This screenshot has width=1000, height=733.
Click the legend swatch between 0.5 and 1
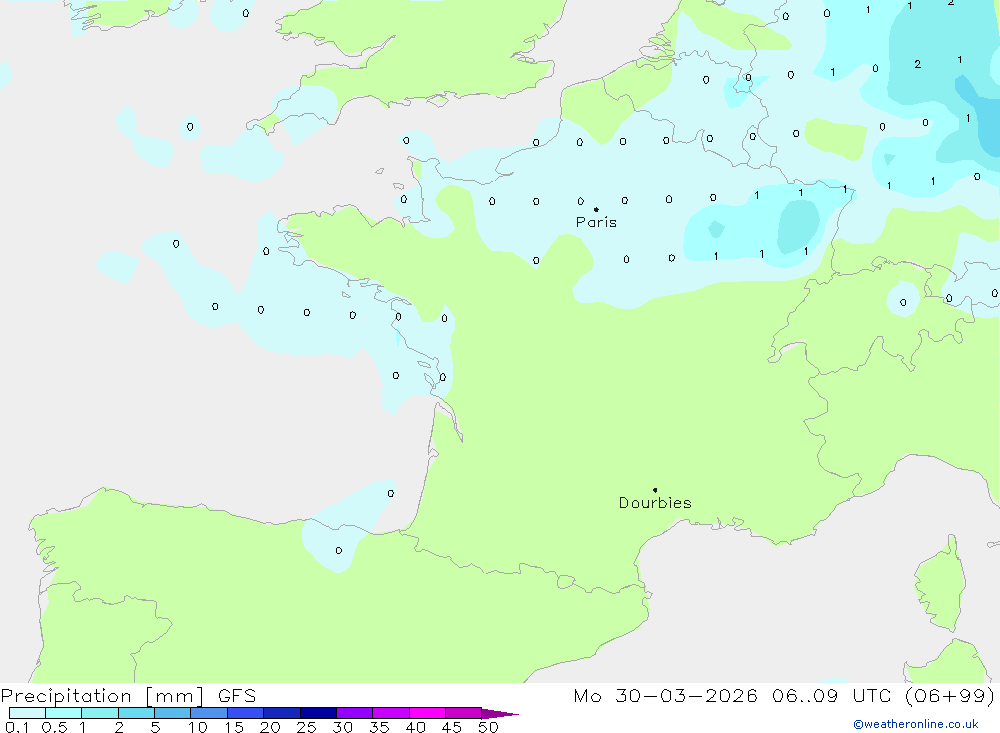[64, 713]
